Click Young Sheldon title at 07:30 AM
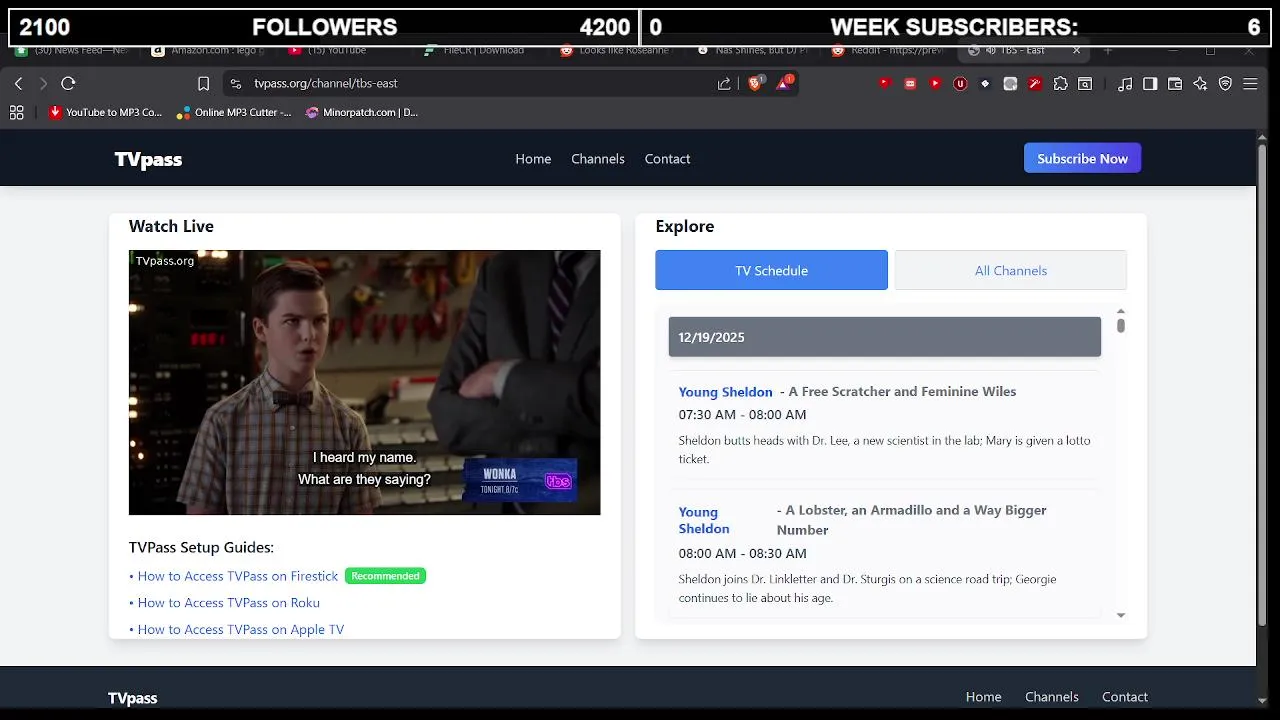 tap(725, 392)
